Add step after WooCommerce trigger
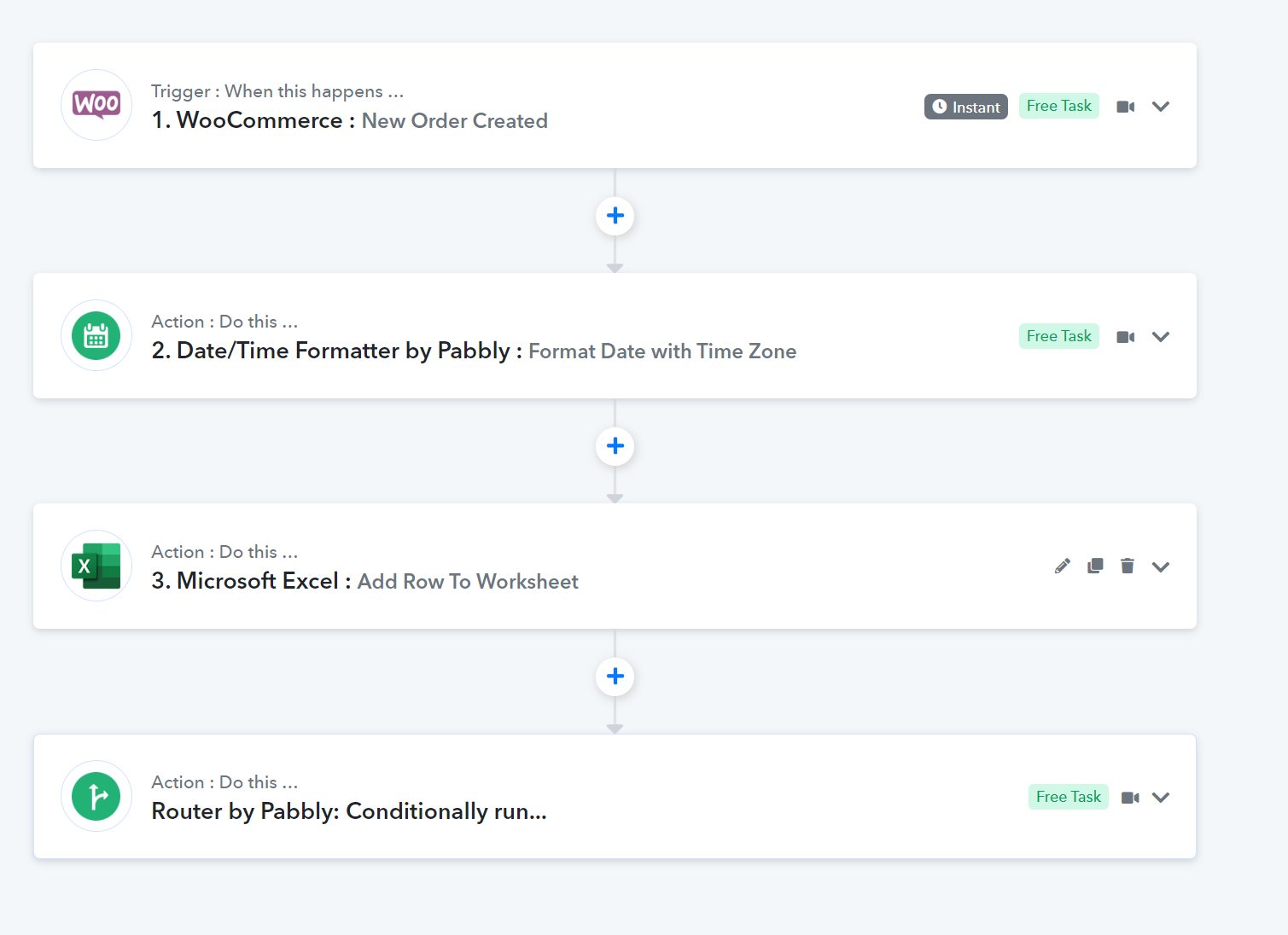Screen dimensions: 1288x935 point(615,216)
